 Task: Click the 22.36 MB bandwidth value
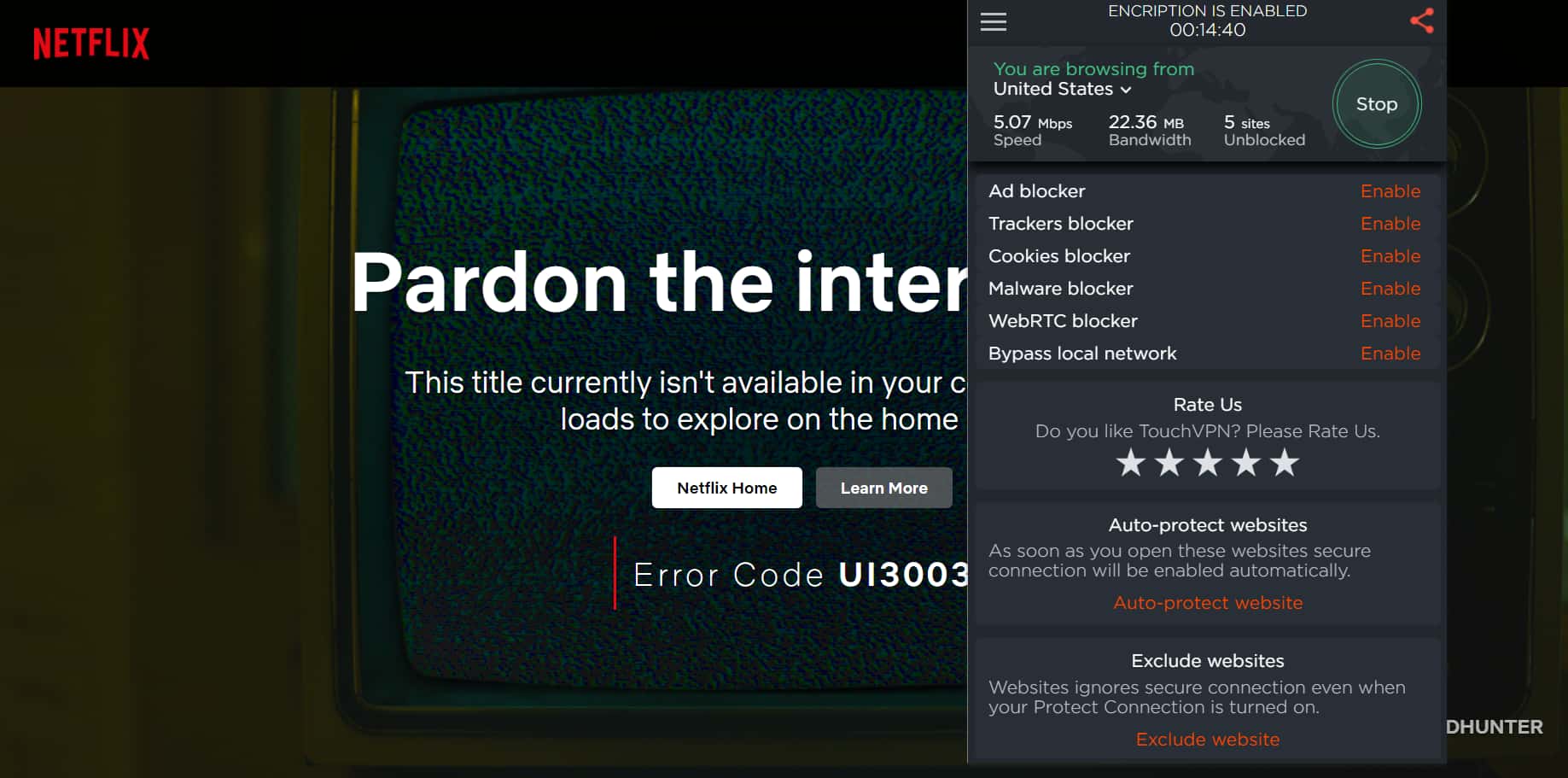pyautogui.click(x=1146, y=122)
